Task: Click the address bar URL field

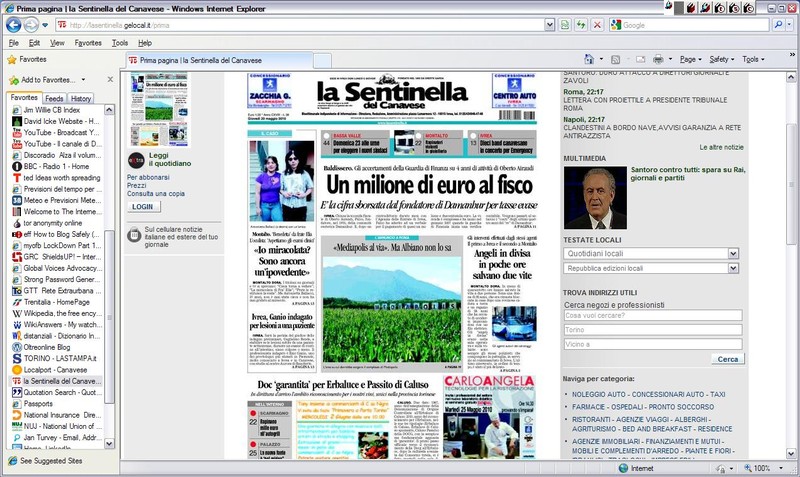Action: pyautogui.click(x=300, y=25)
